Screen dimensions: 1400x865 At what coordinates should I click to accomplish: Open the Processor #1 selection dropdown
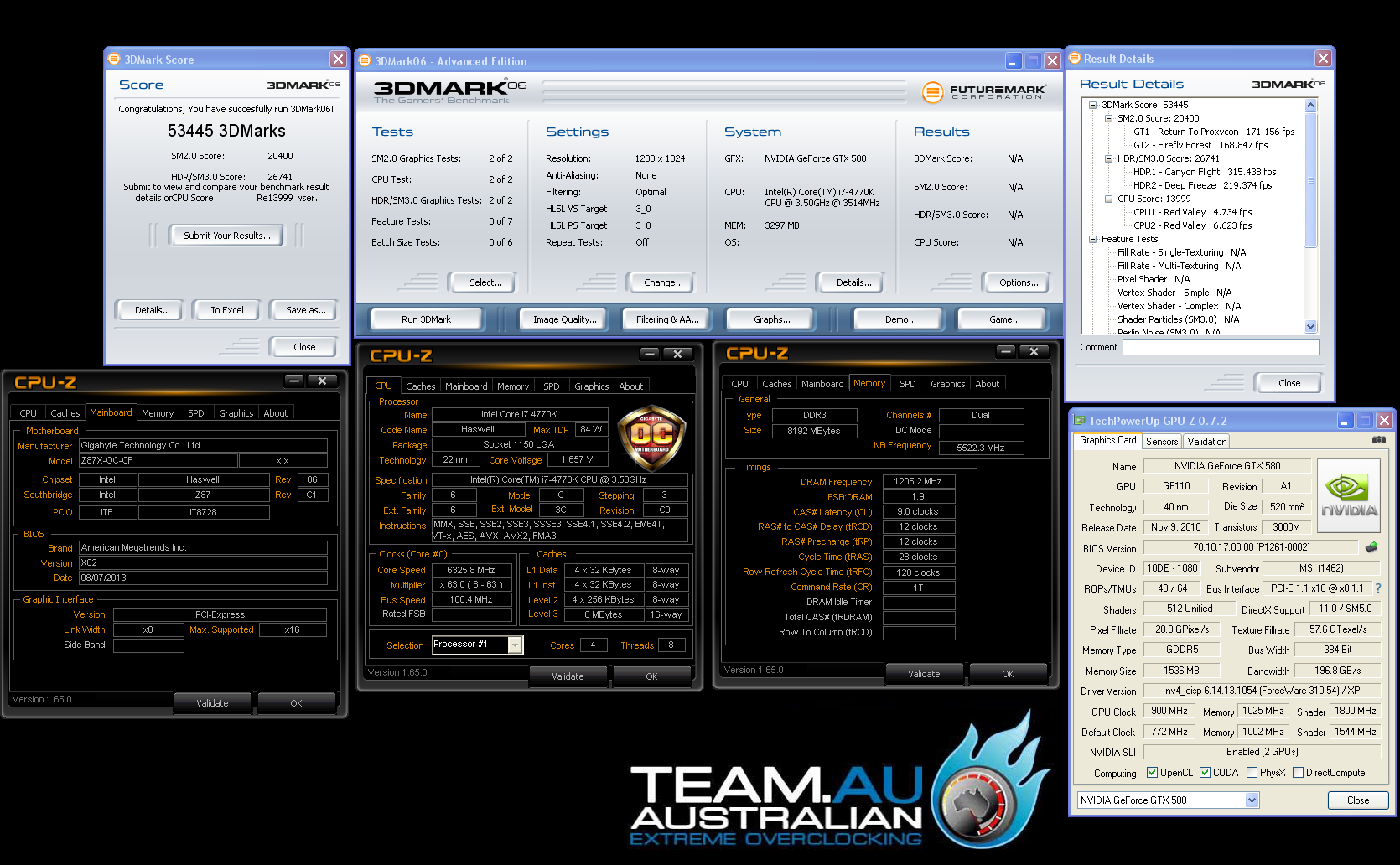click(x=515, y=645)
